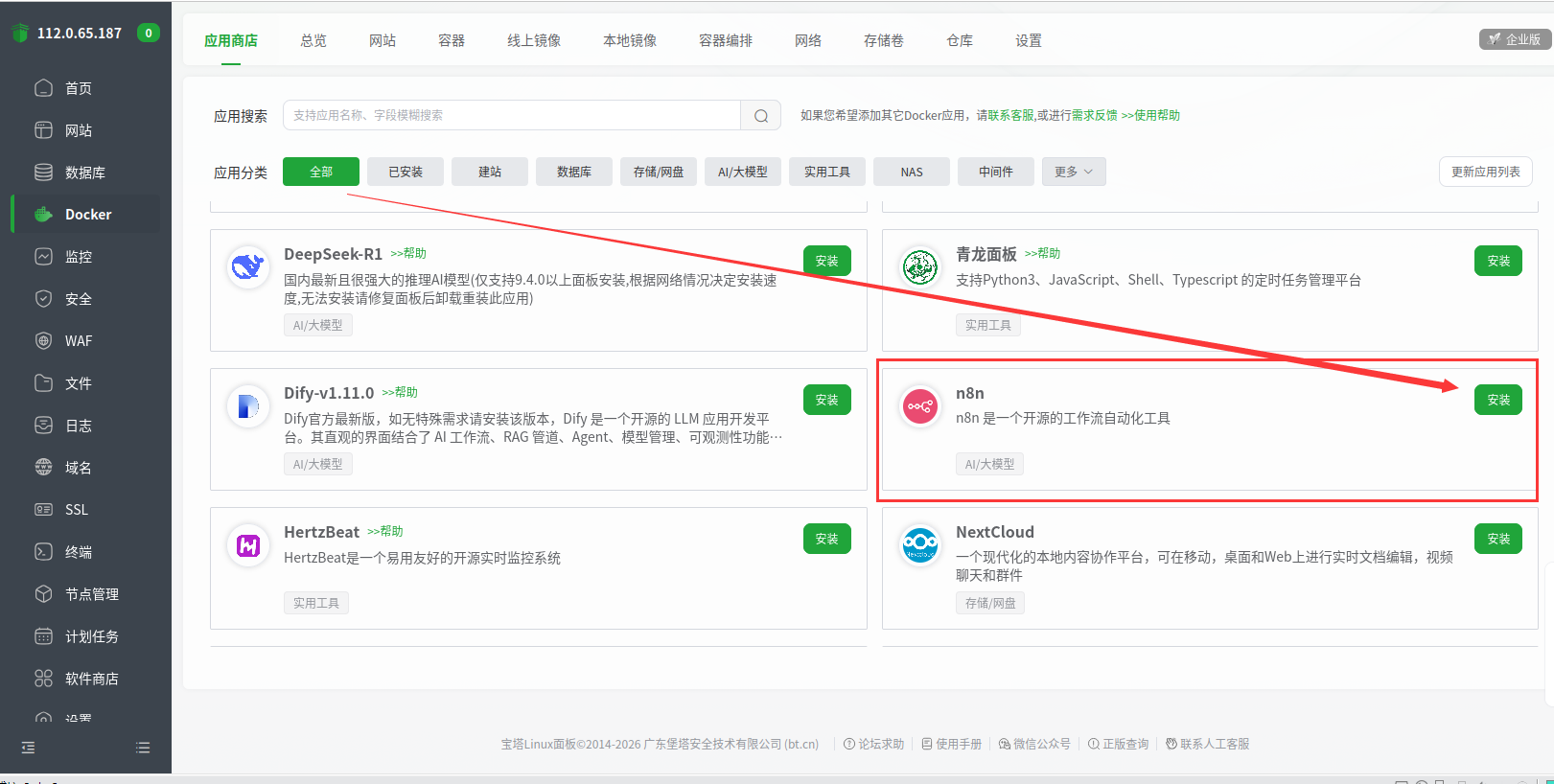Focus the app search input field
This screenshot has width=1554, height=784.
pyautogui.click(x=512, y=115)
